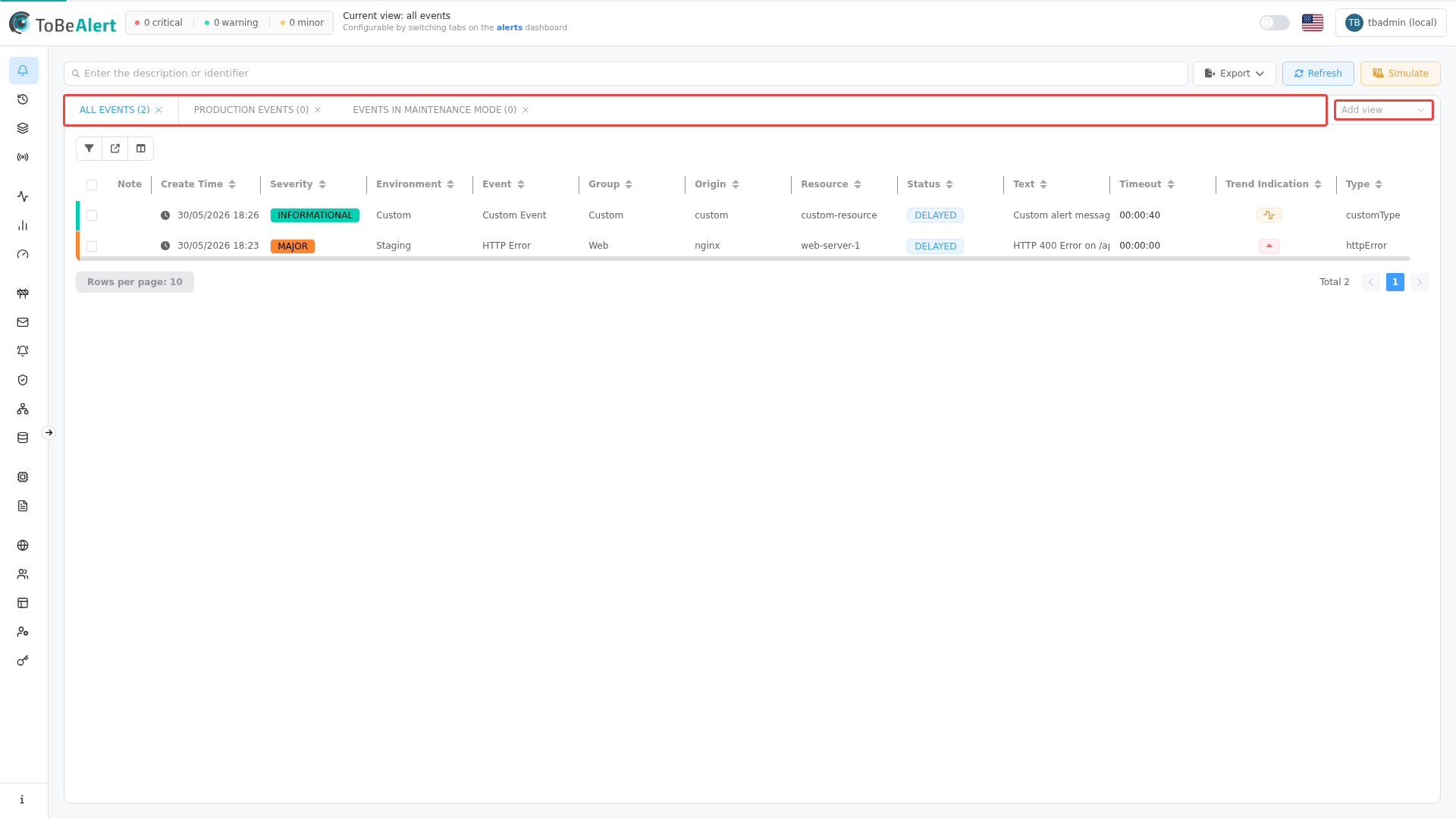
Task: Sort by the Create Time column header
Action: (198, 184)
